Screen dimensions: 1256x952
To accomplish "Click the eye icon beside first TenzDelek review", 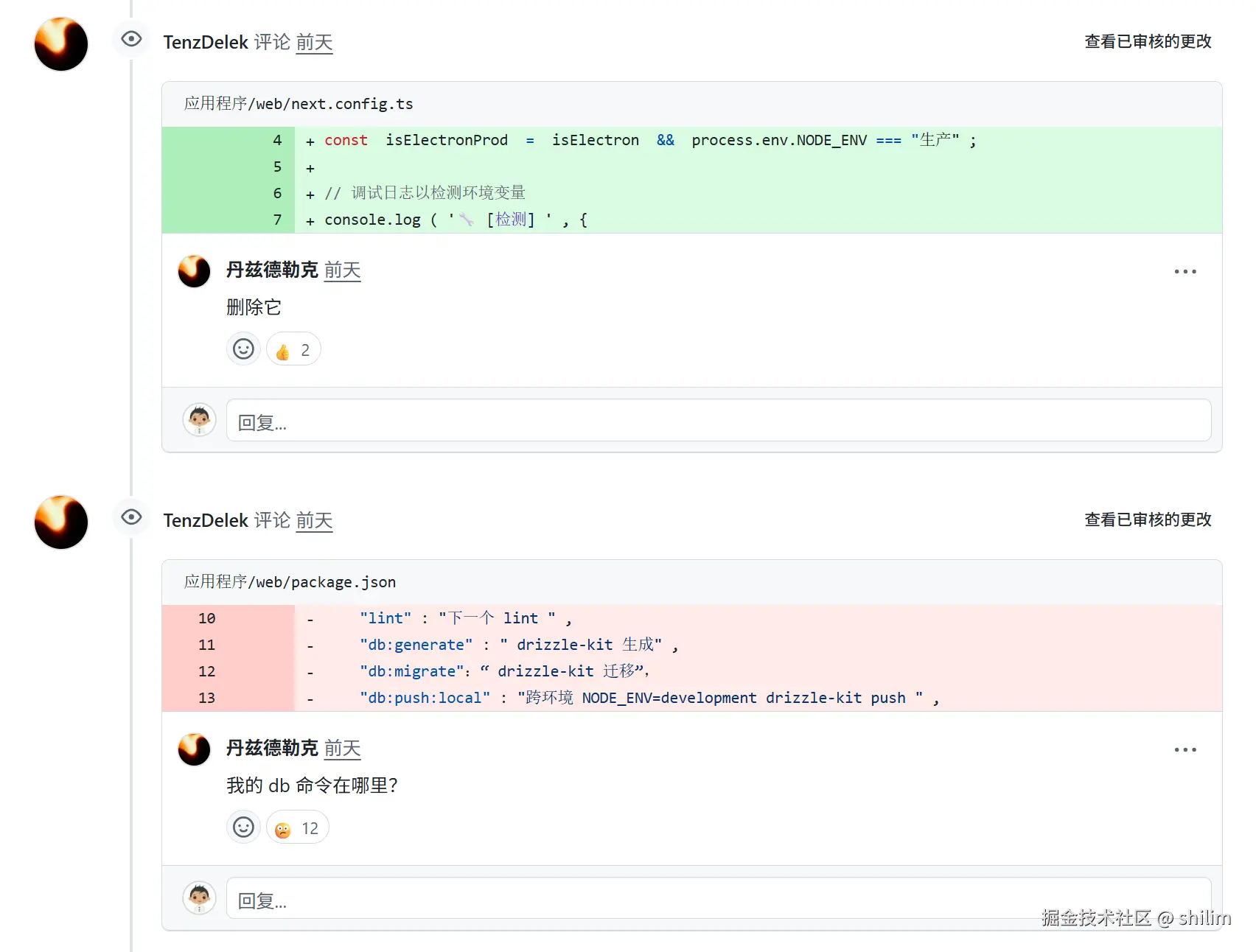I will tap(131, 39).
